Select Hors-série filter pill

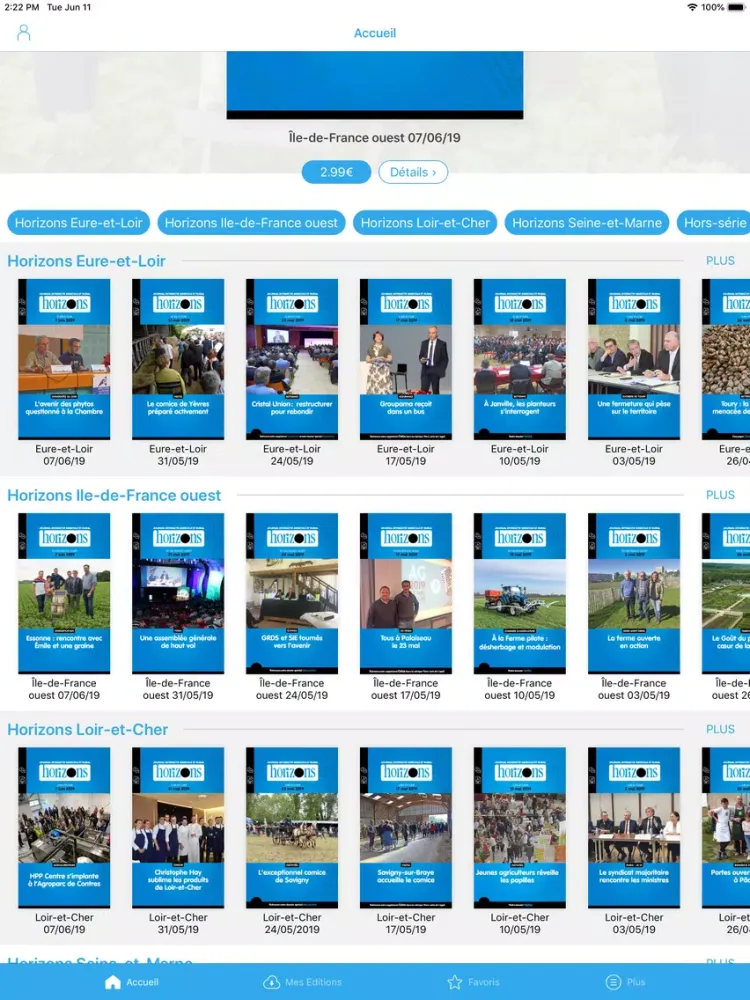coord(714,223)
